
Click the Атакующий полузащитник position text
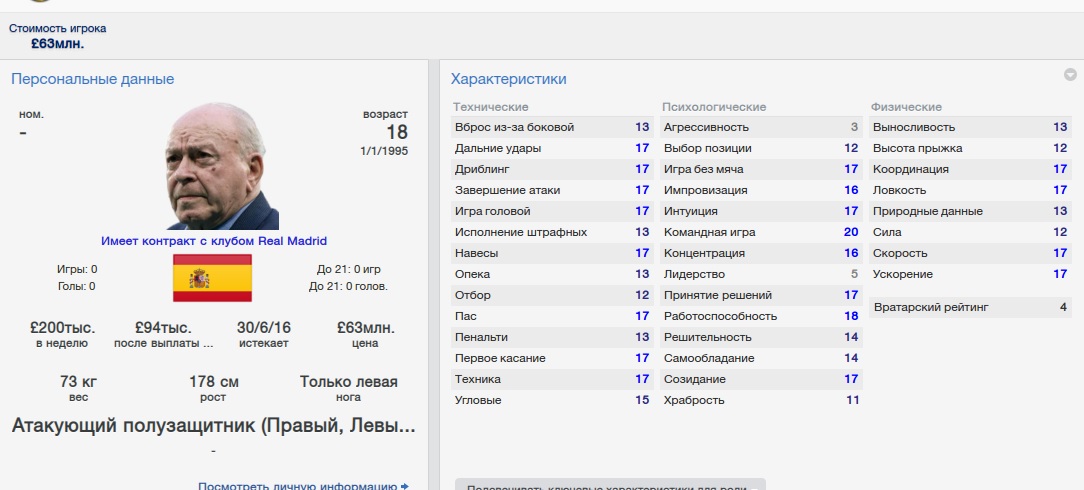213,426
